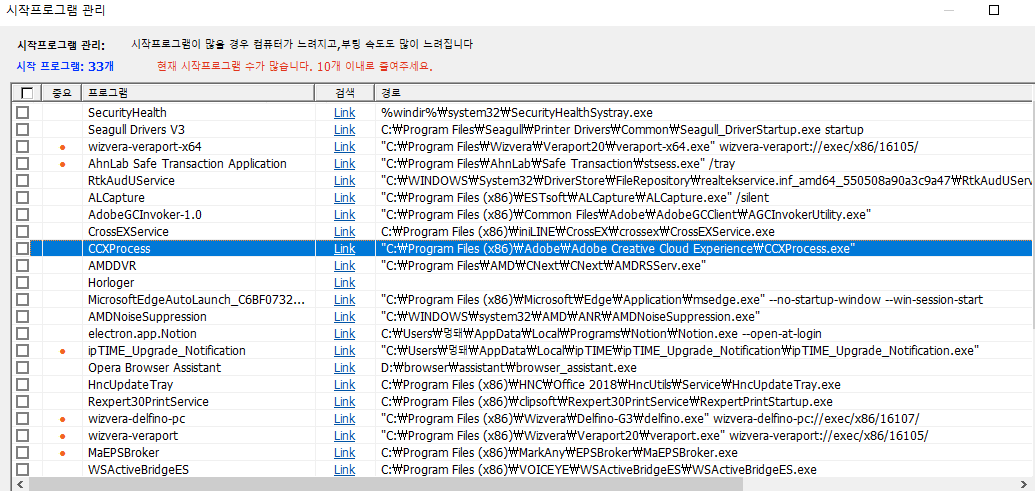Check the Seagull Drivers V3 checkbox

pos(23,130)
